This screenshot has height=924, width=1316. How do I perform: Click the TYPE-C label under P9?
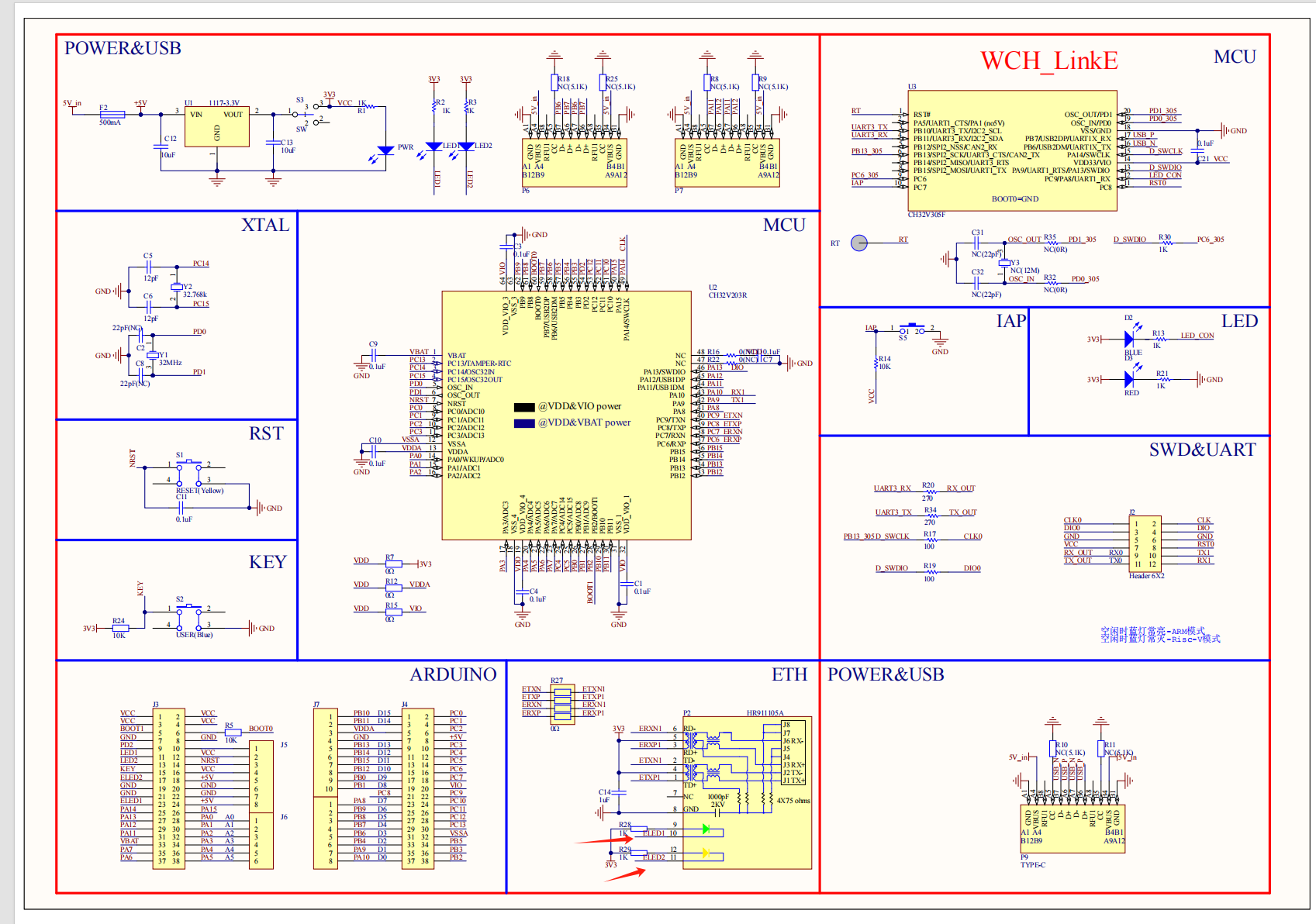[x=1033, y=865]
